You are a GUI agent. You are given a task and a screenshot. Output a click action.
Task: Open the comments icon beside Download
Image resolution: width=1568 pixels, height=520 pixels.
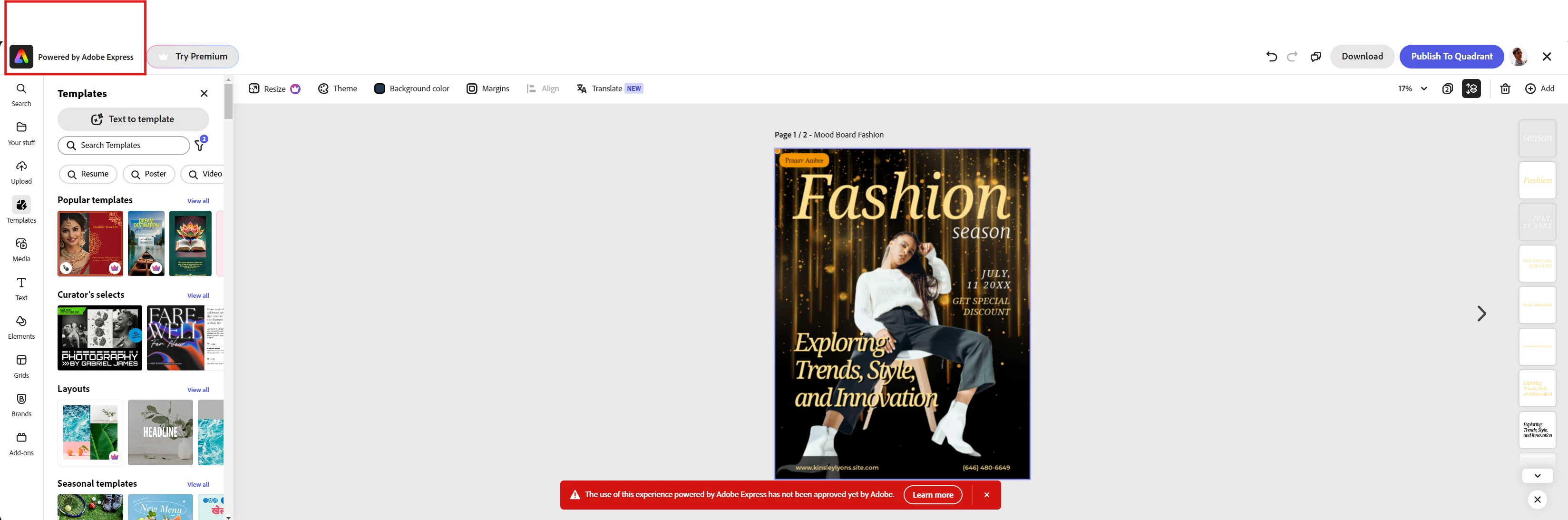click(1315, 57)
